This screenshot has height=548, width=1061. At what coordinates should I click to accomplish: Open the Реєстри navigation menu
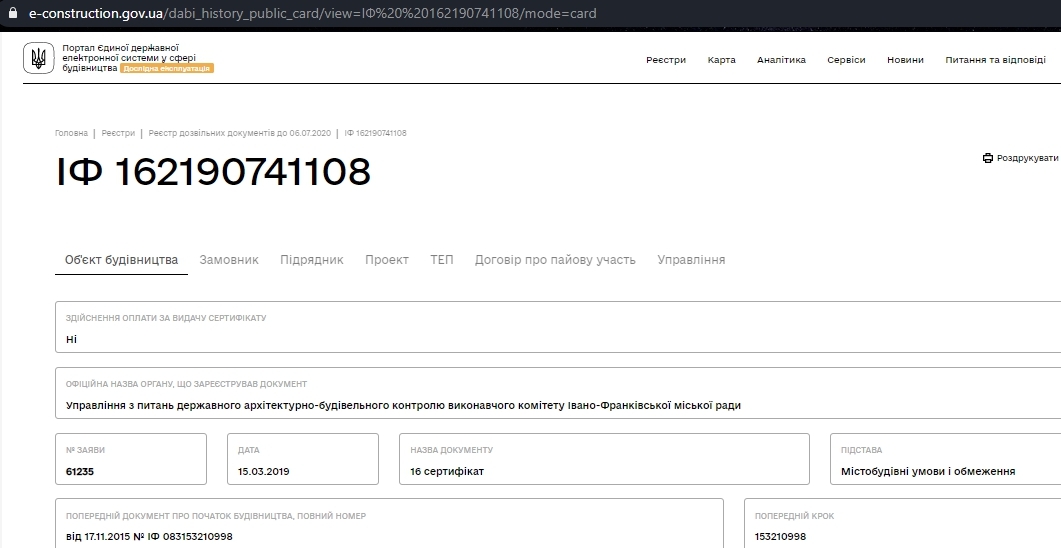(x=666, y=60)
